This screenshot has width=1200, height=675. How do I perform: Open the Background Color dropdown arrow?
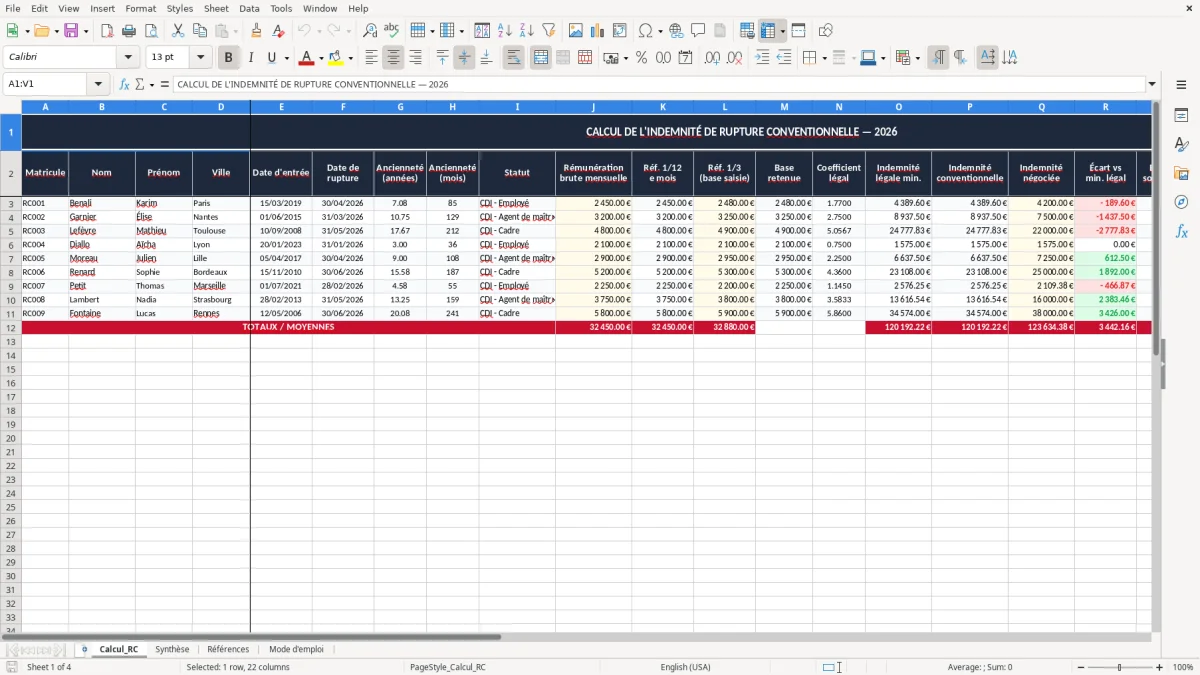coord(350,58)
